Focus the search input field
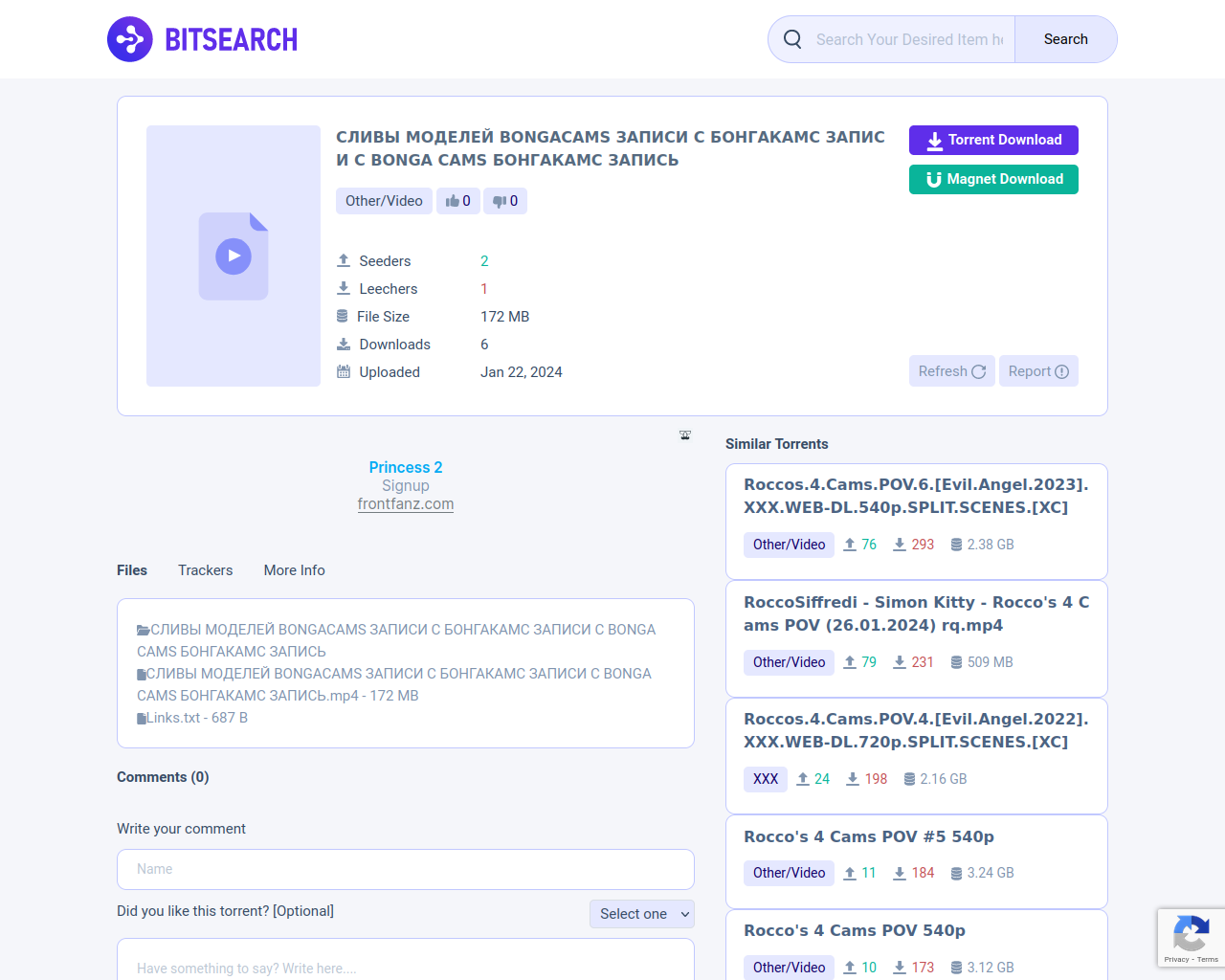Image resolution: width=1225 pixels, height=980 pixels. coord(909,39)
